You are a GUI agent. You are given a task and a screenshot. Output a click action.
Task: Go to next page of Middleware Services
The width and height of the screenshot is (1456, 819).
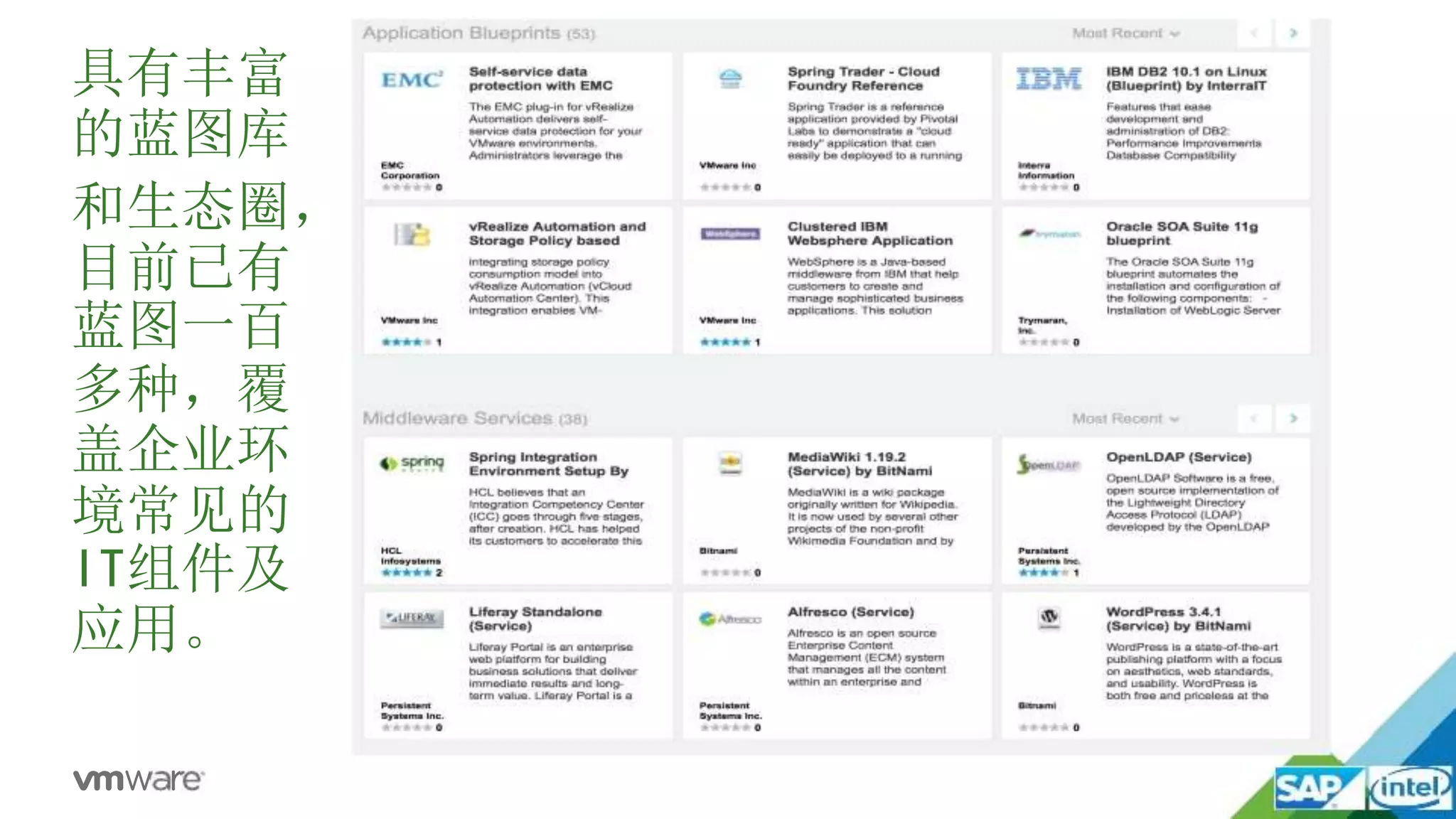pos(1293,419)
